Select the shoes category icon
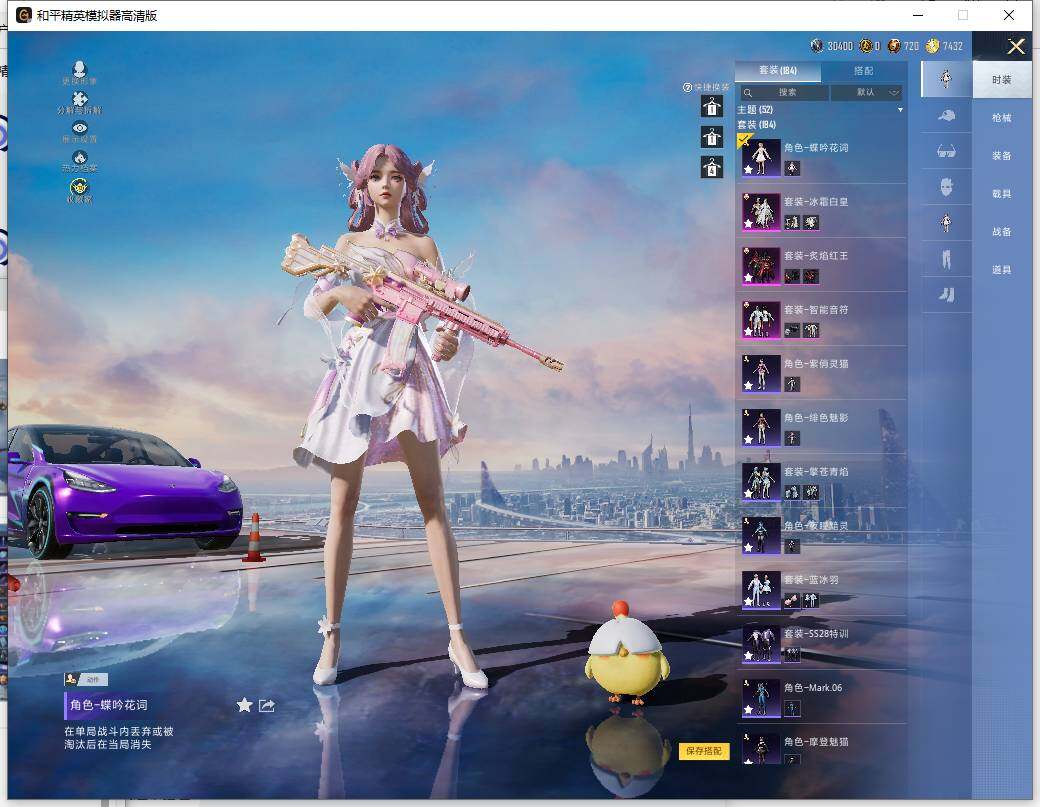This screenshot has width=1040, height=807. pos(946,296)
